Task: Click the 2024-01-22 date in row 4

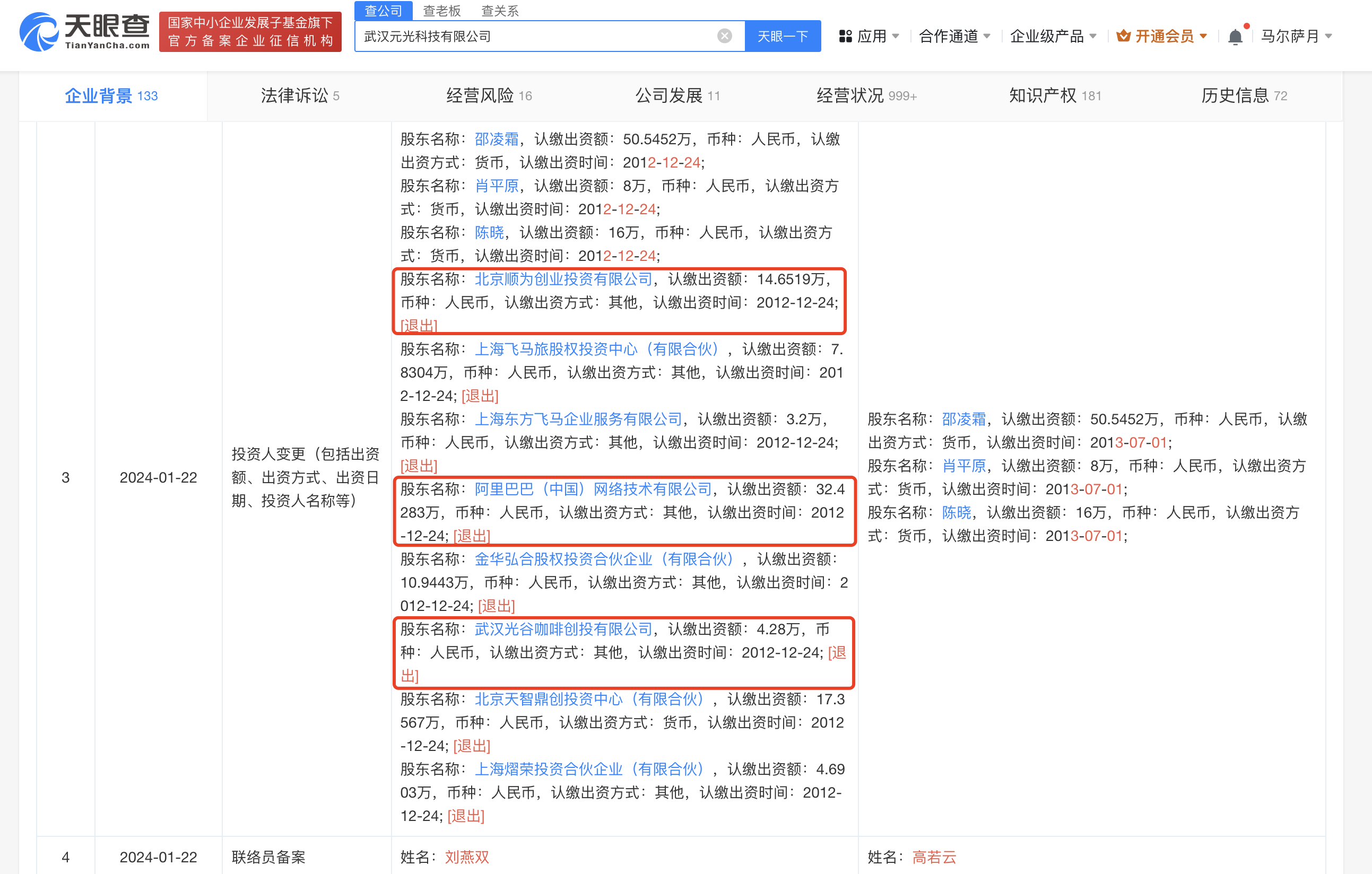Action: [x=158, y=857]
